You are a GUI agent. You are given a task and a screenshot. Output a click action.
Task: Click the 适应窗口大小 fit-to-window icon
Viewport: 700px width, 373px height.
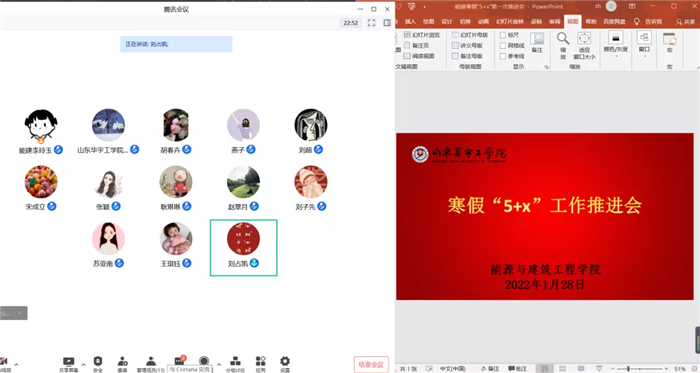[x=584, y=46]
